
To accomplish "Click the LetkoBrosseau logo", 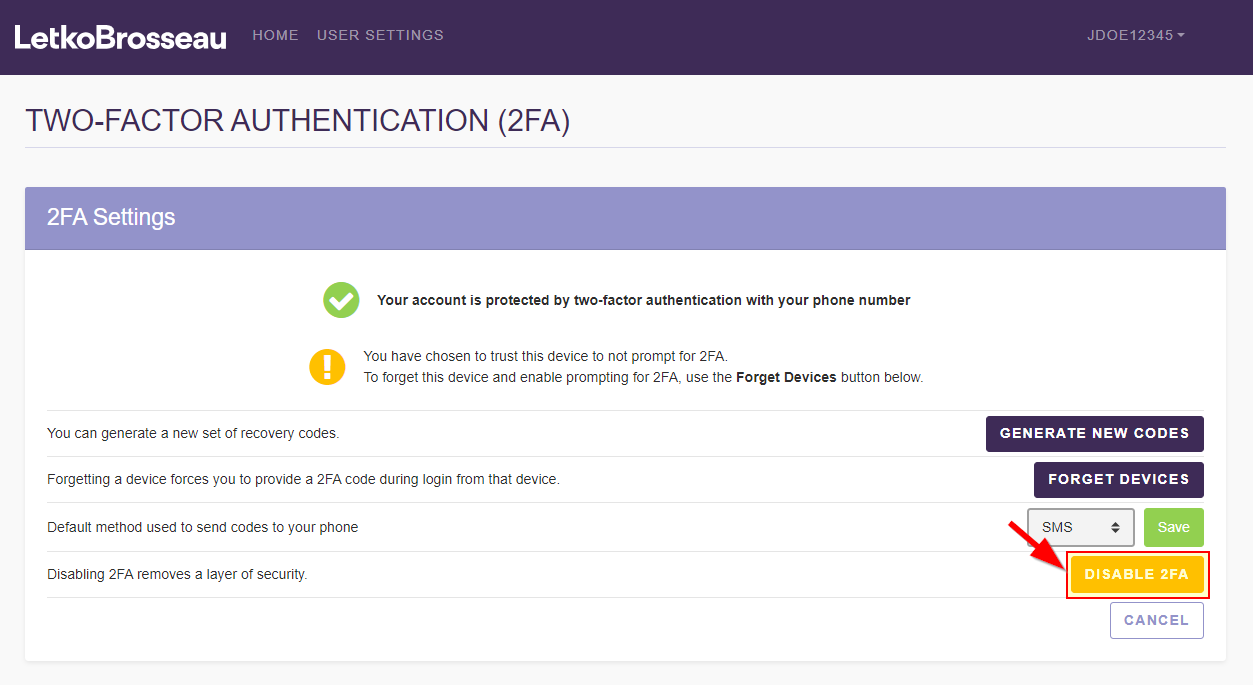I will coord(120,37).
